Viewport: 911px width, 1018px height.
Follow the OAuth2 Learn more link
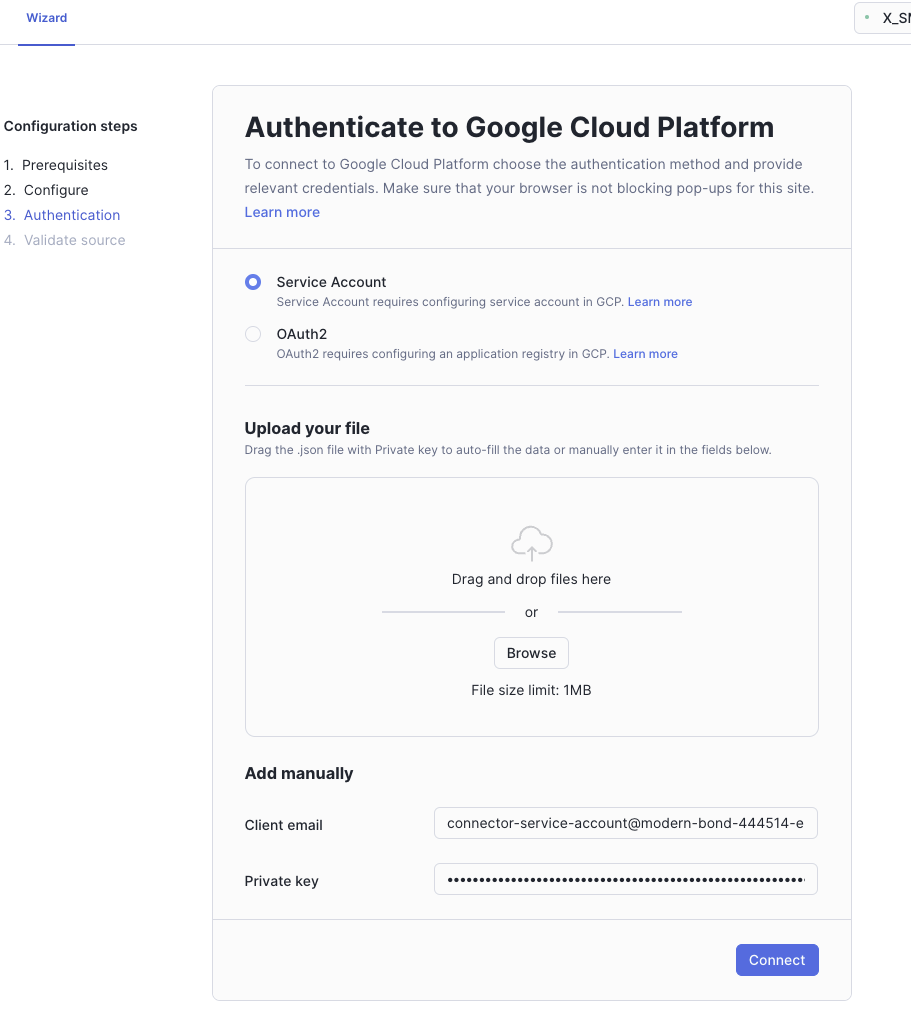coord(645,354)
